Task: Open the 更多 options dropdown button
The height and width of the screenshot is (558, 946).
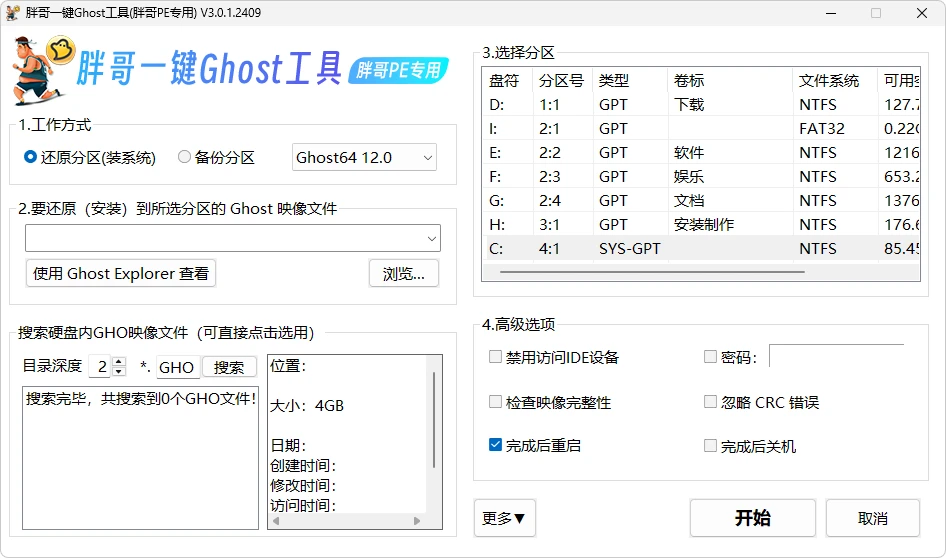Action: [504, 518]
